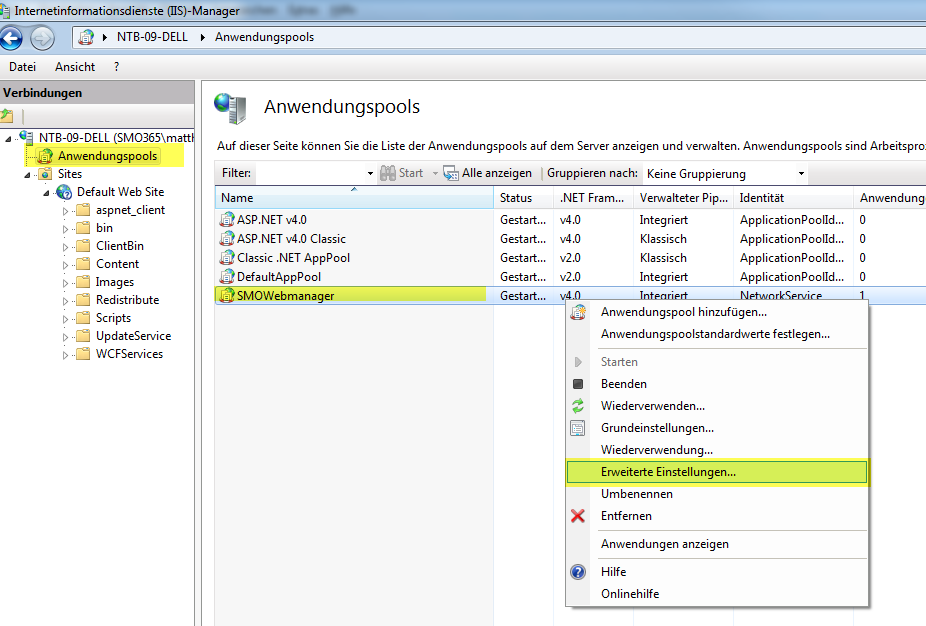
Task: Expand the UpdateService folder node
Action: pos(65,336)
